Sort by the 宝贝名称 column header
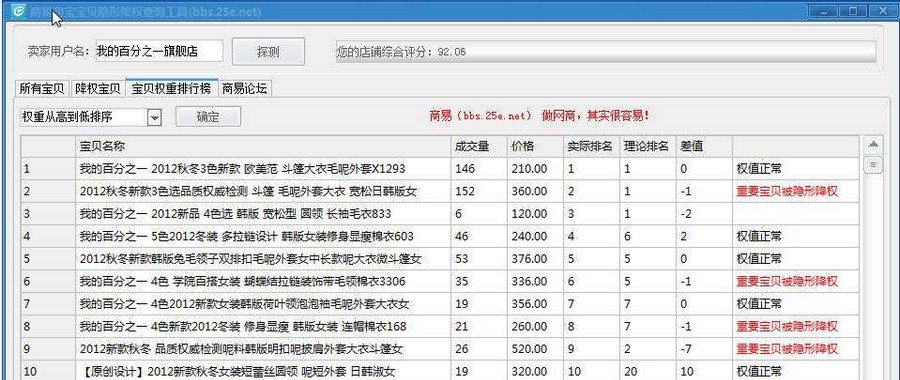Viewport: 900px width, 380px height. click(263, 146)
